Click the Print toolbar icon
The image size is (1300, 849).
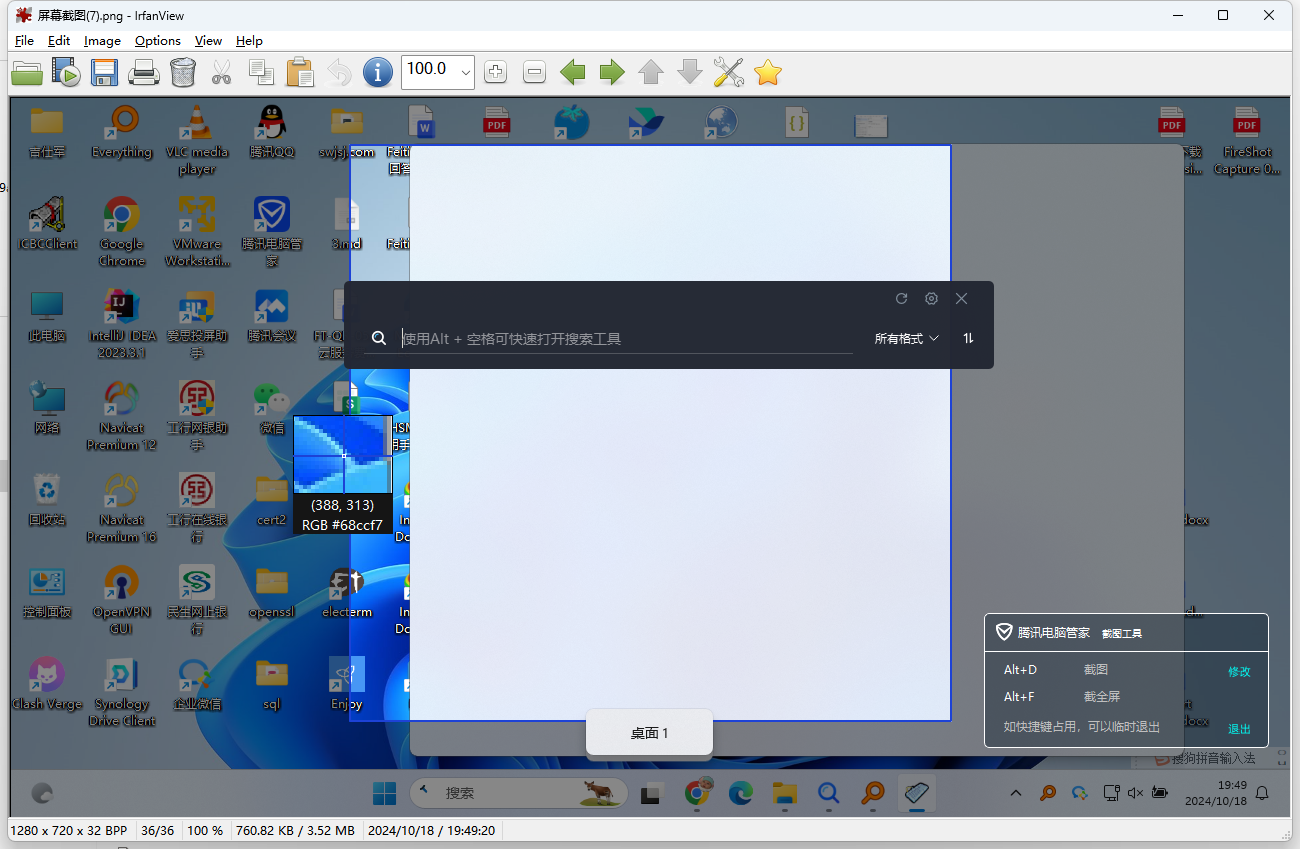coord(144,72)
